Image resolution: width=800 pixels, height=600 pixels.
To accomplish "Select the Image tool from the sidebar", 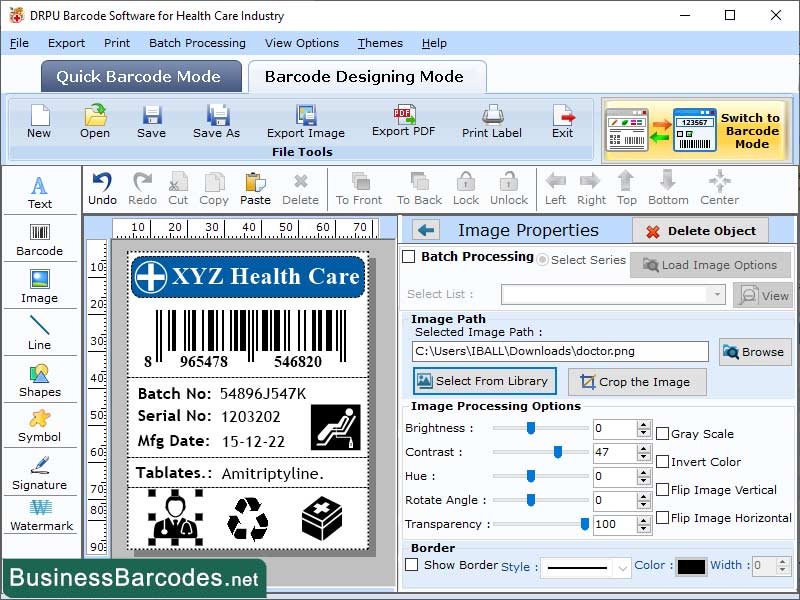I will [40, 288].
